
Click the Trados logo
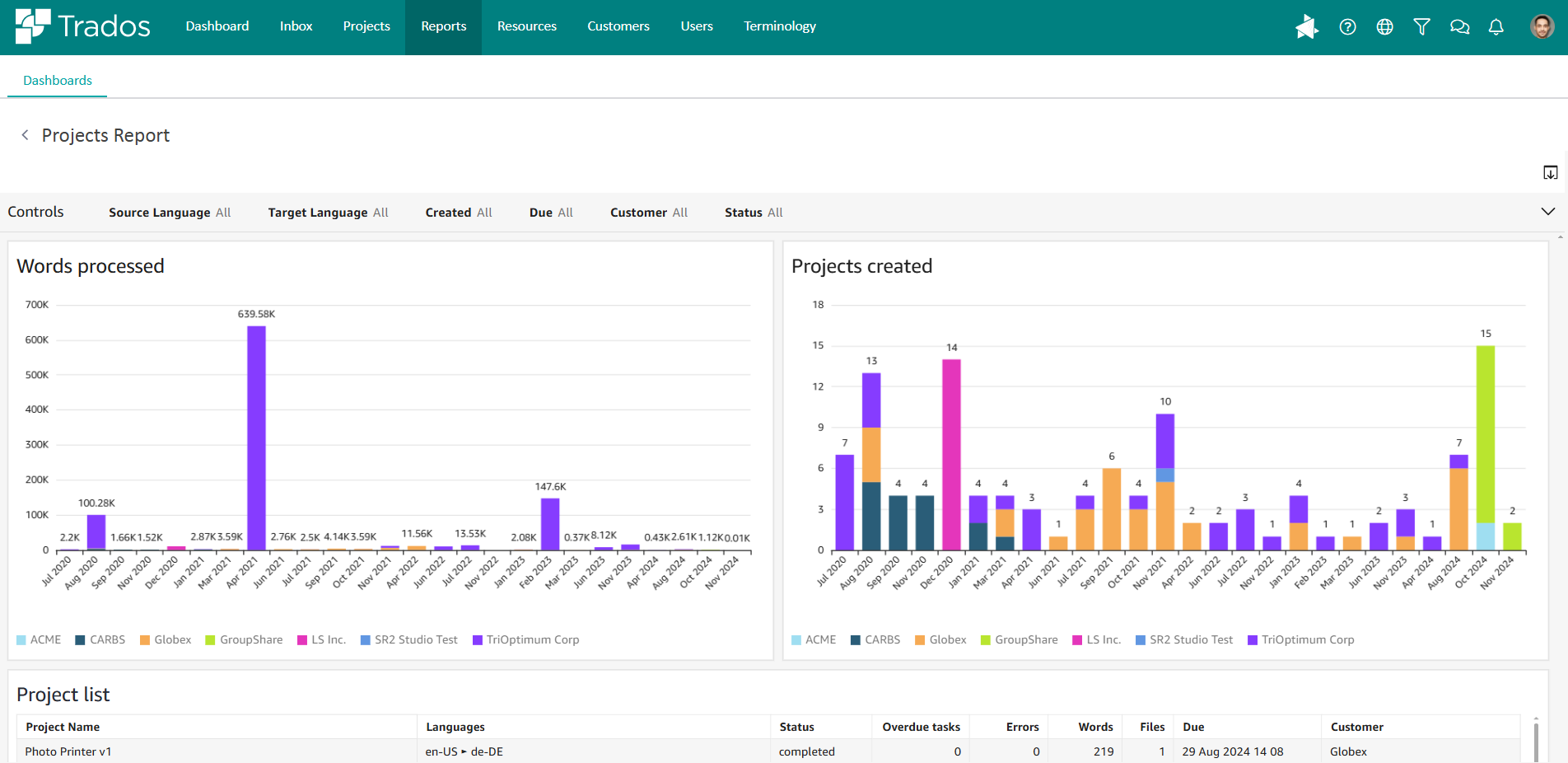pos(82,26)
